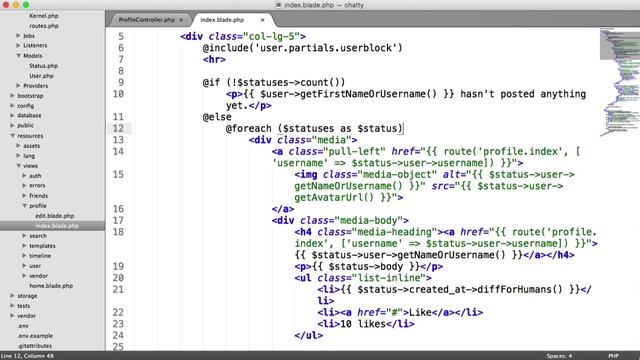Click line number 5 in gutter
Viewport: 640px width, 360px height.
(x=121, y=37)
